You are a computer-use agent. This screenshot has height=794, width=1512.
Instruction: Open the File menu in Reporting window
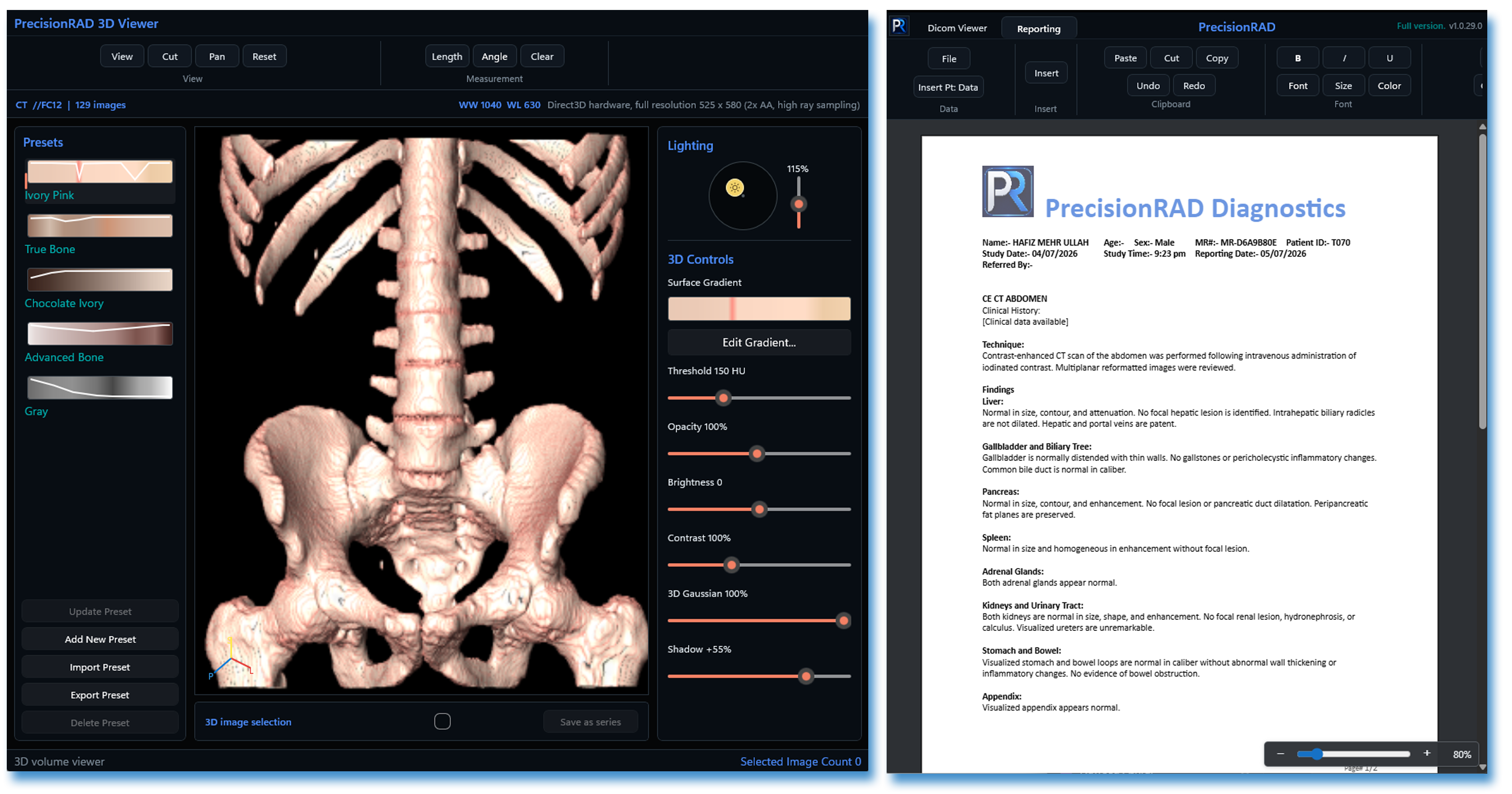pyautogui.click(x=948, y=59)
